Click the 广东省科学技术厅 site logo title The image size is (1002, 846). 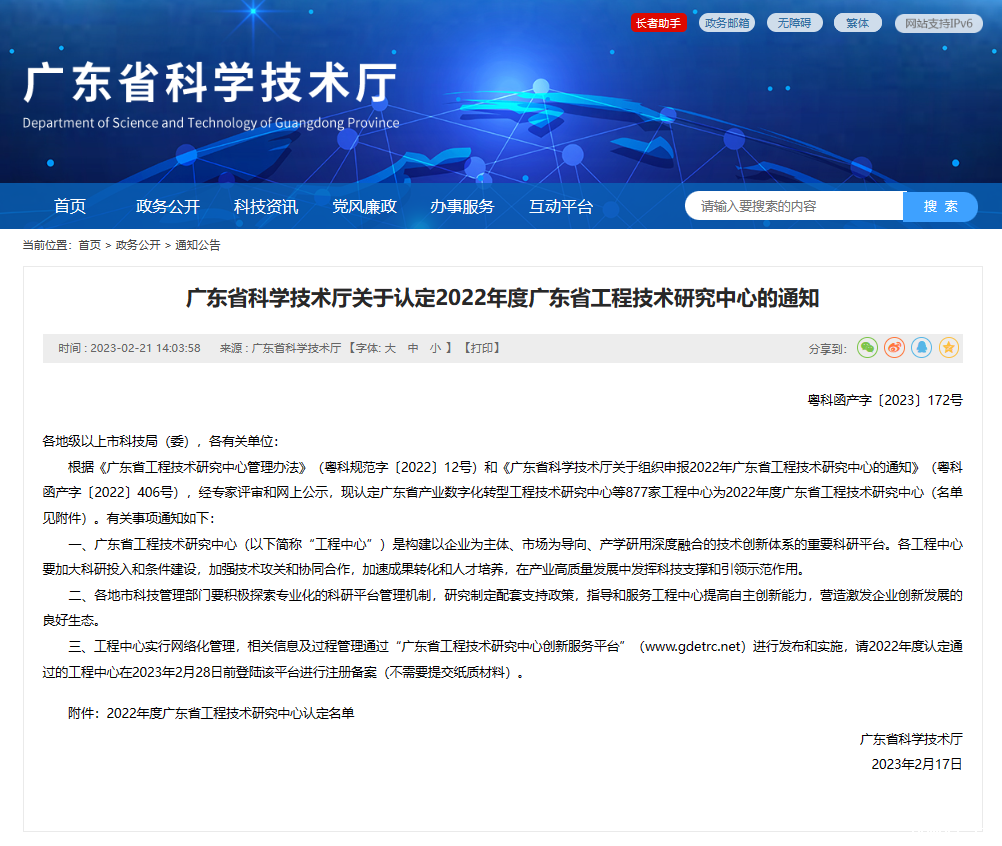coord(211,83)
